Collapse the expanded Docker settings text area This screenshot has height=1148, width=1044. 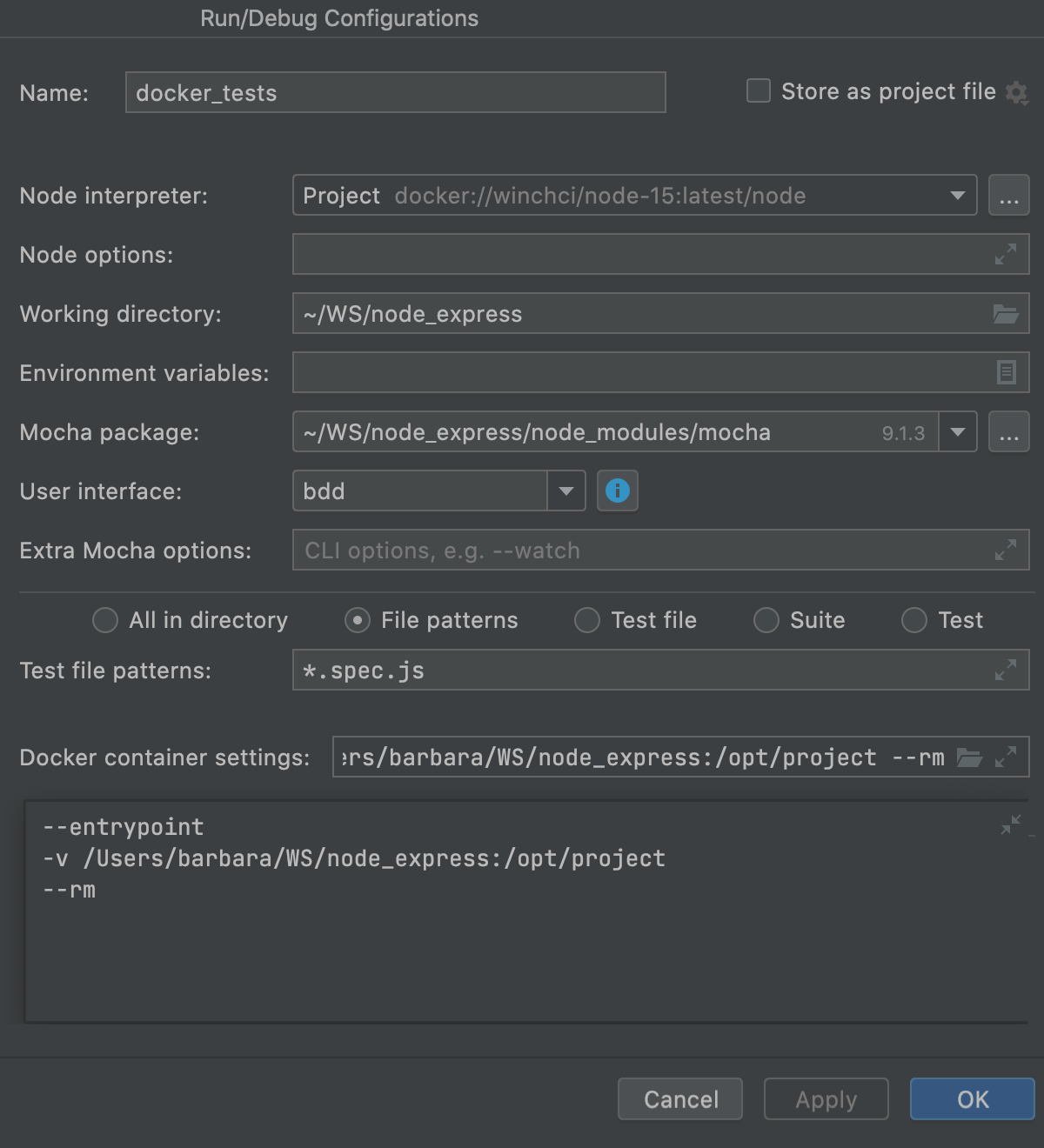[x=1011, y=824]
